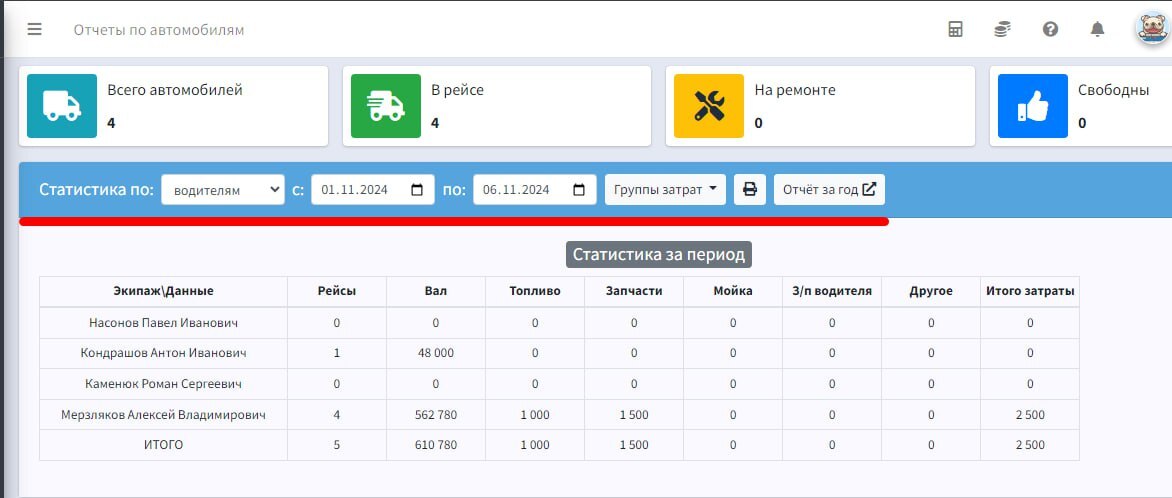Open the calculator icon in header
Viewport: 1172px width, 498px height.
[955, 30]
